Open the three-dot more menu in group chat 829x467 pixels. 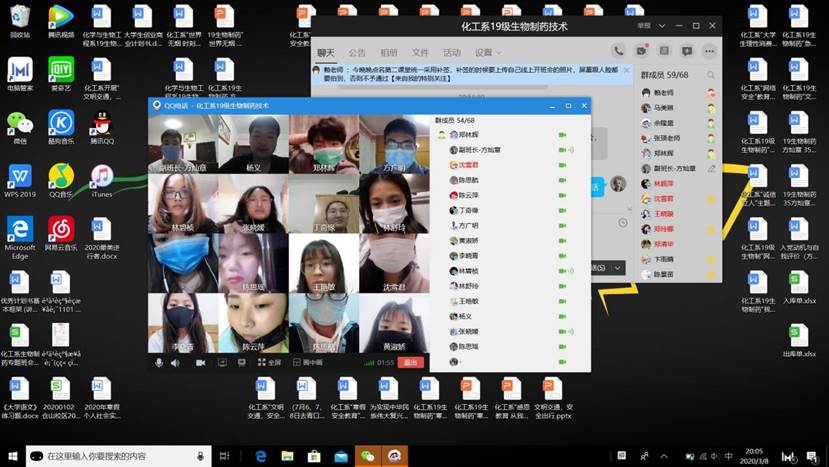point(710,51)
